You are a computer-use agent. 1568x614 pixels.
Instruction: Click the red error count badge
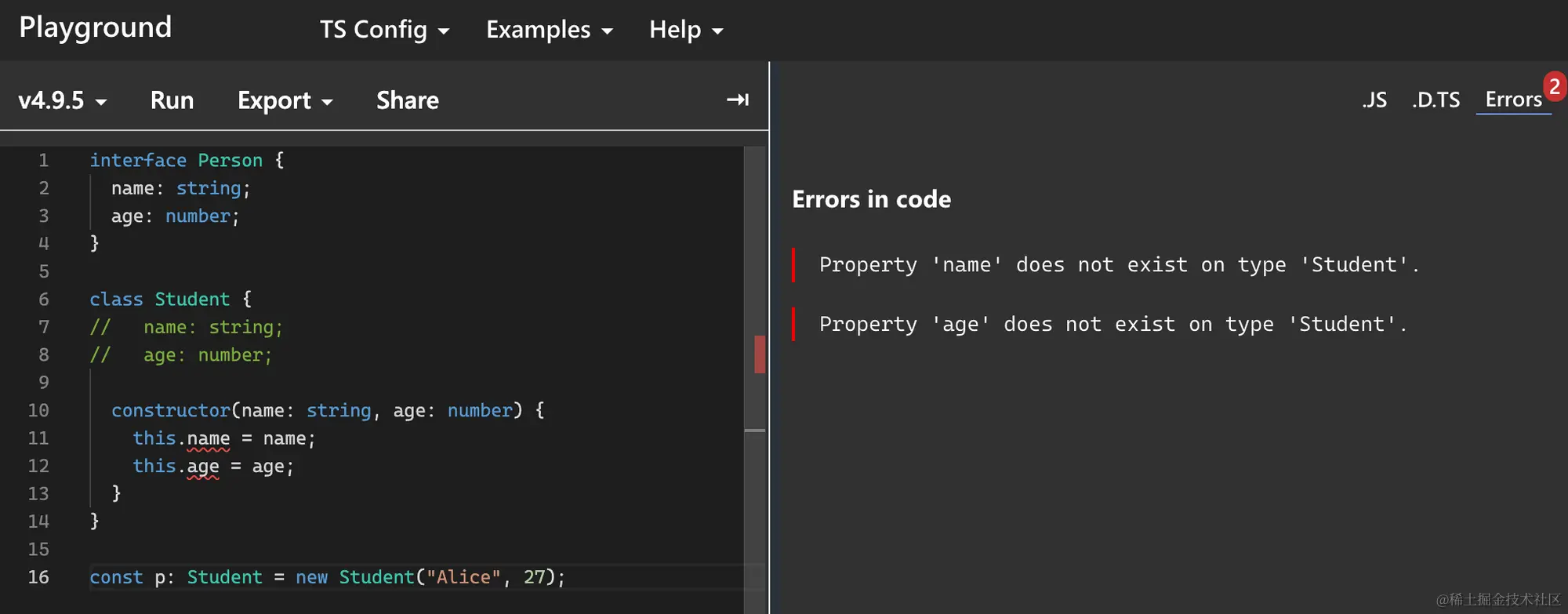[1555, 86]
